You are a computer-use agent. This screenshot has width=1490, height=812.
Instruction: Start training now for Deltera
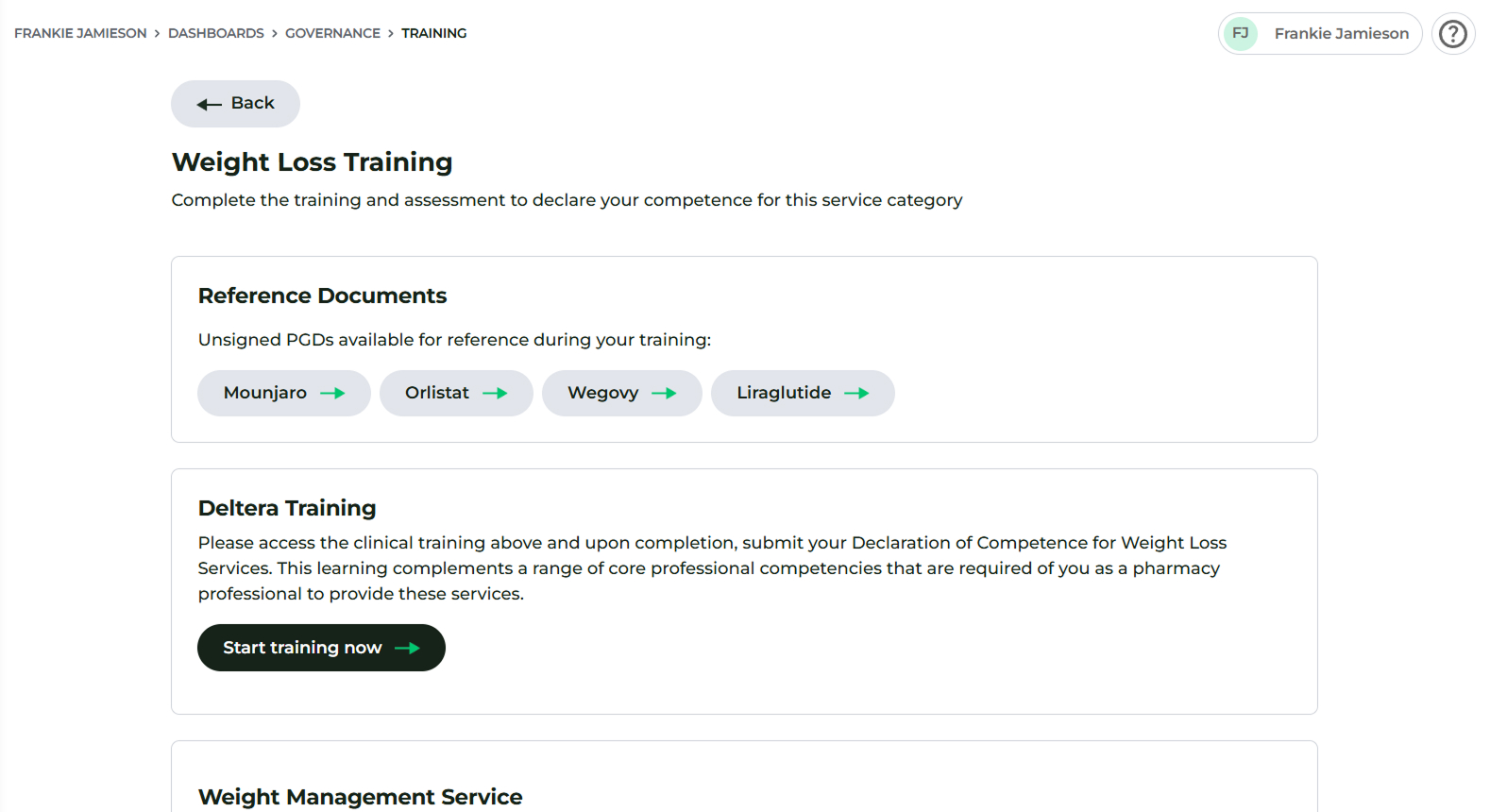pyautogui.click(x=302, y=648)
